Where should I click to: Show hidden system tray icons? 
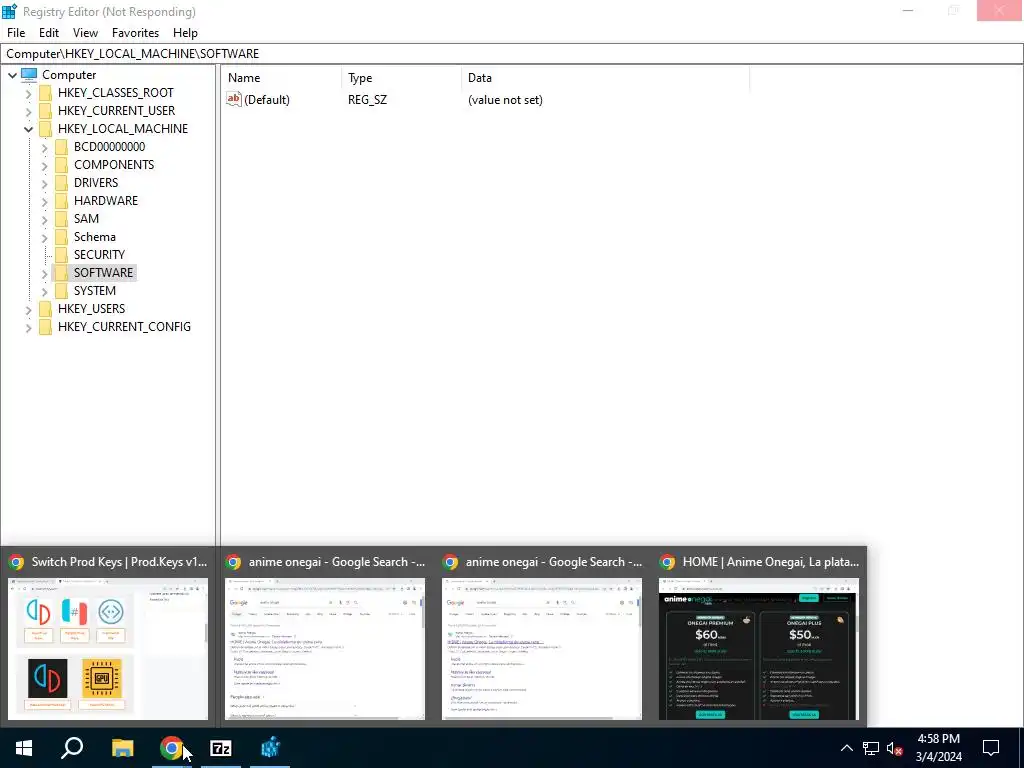tap(846, 748)
